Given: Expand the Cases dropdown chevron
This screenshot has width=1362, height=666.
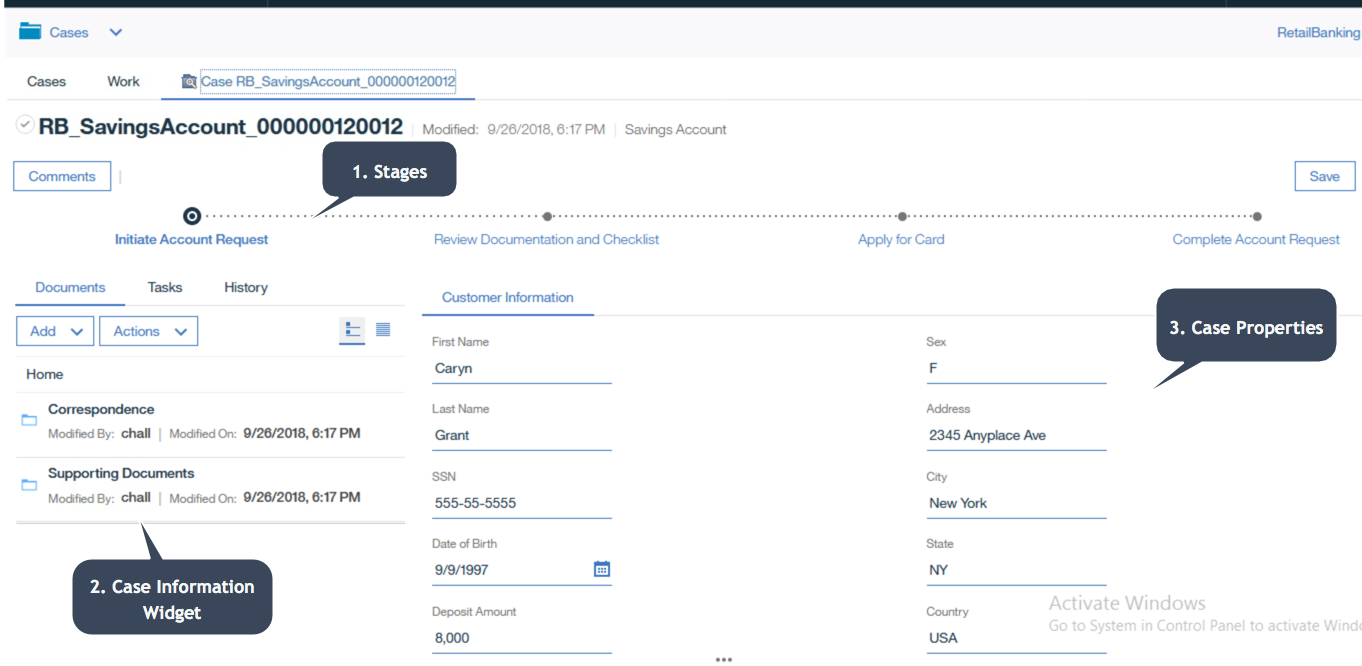Looking at the screenshot, I should point(116,32).
